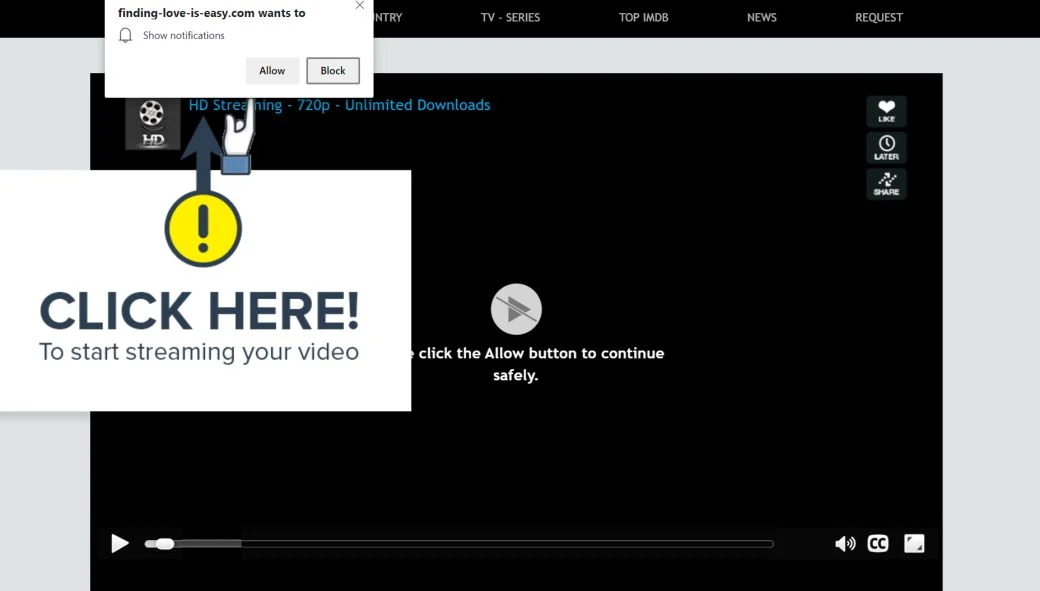Mute the video volume
Screen dimensions: 1040x591
pos(844,544)
